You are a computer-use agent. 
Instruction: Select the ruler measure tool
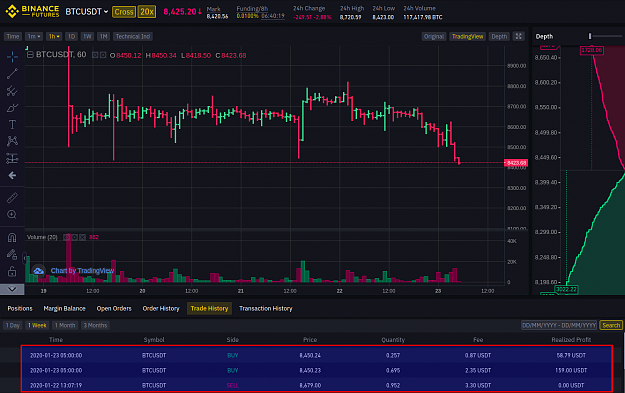pyautogui.click(x=12, y=198)
